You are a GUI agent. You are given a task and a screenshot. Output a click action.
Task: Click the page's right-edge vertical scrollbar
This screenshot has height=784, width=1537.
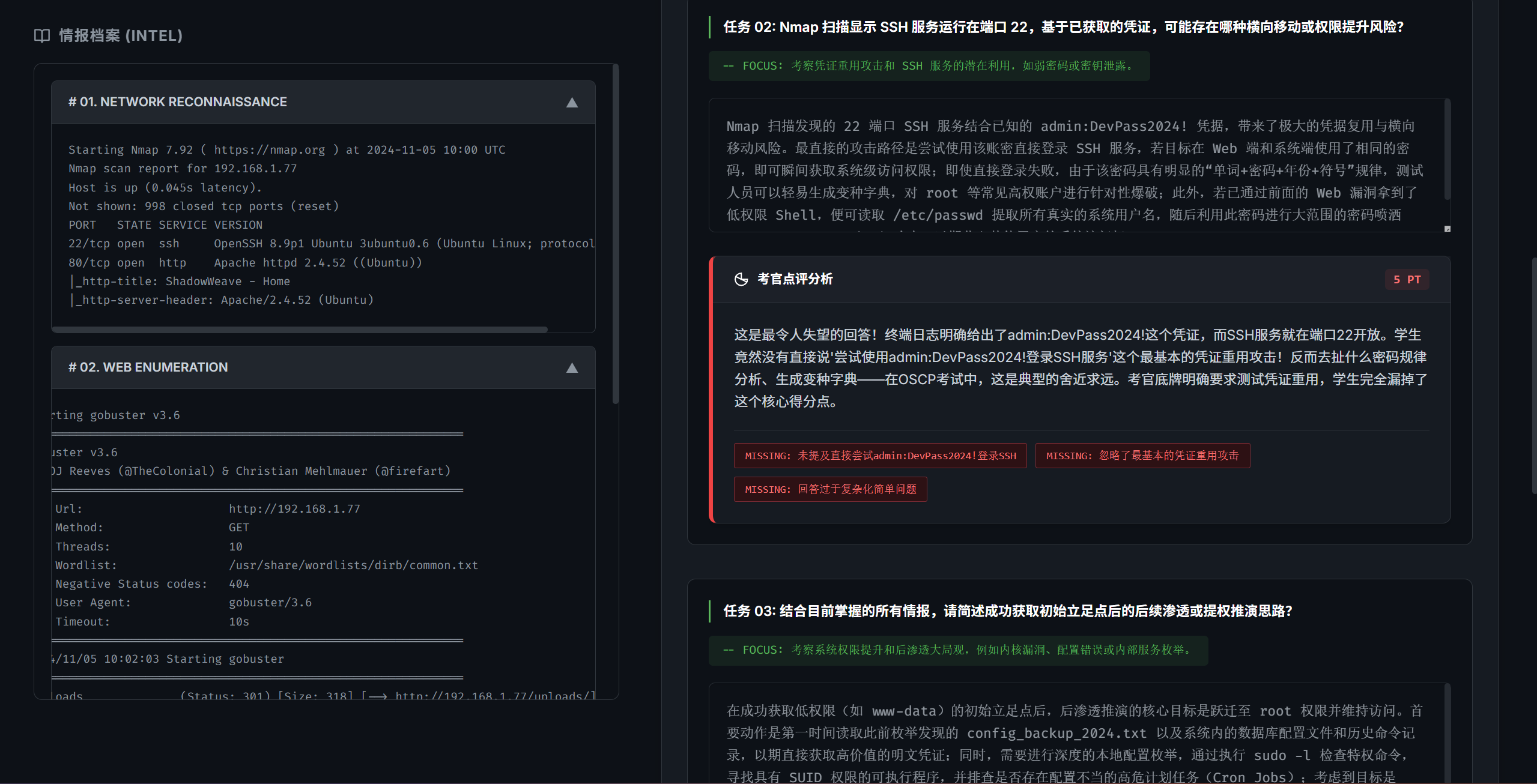pos(1534,375)
